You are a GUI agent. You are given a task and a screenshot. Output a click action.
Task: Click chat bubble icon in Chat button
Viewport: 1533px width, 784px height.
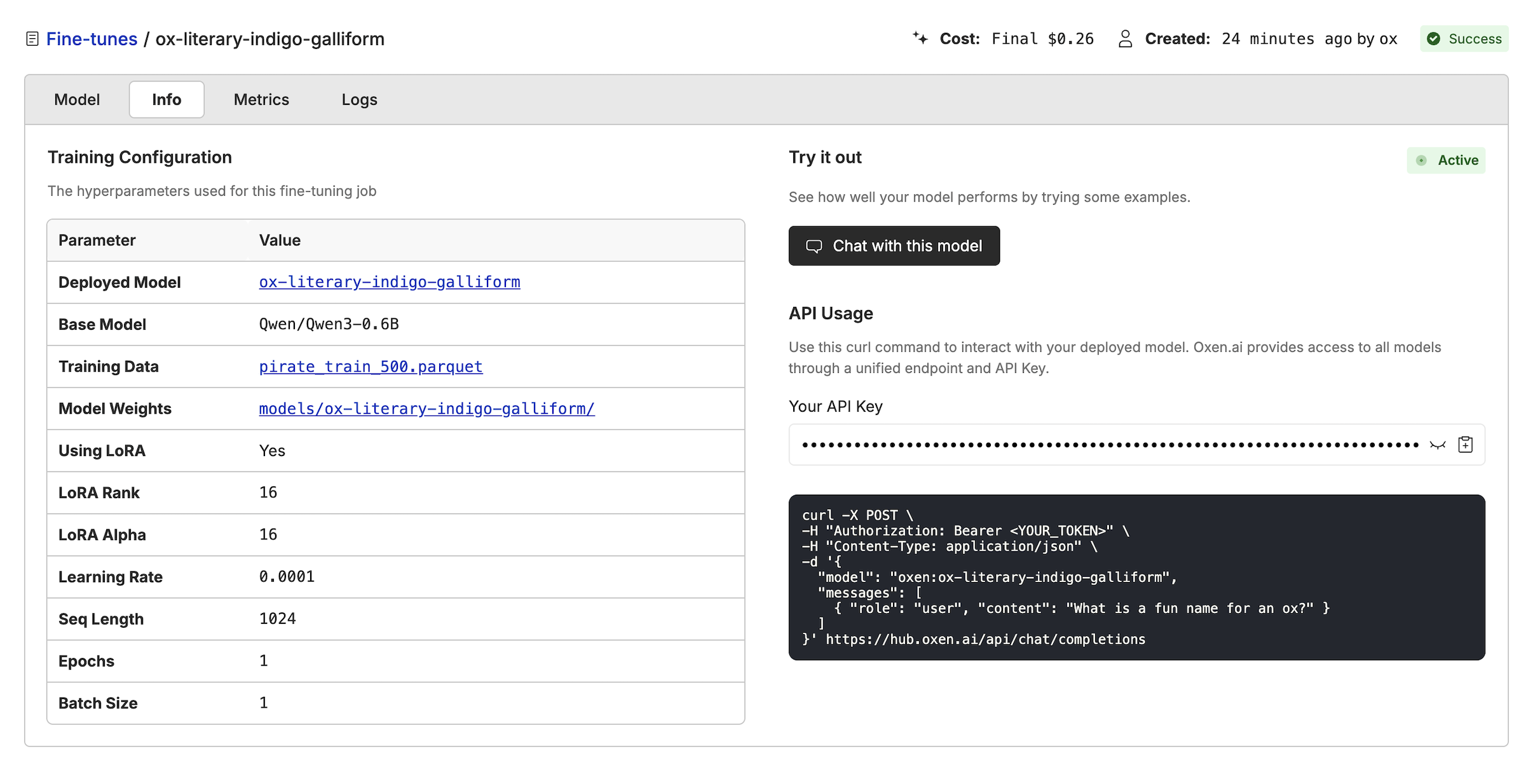coord(814,246)
